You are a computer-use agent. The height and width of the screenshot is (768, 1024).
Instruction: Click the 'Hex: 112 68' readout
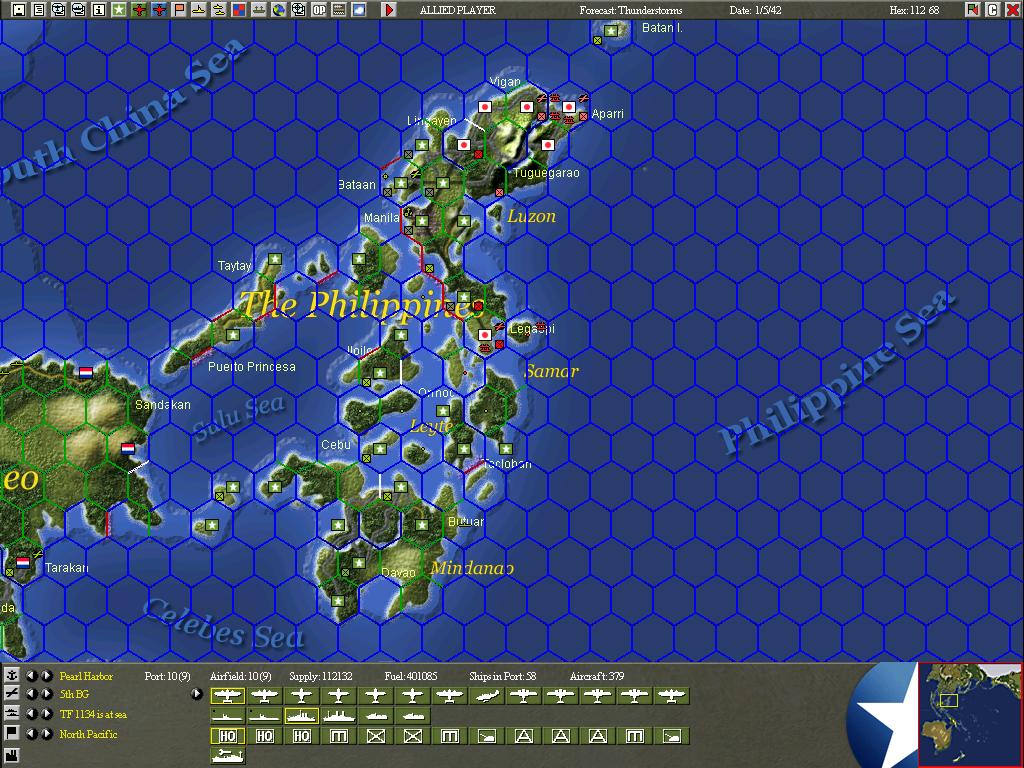[x=914, y=10]
